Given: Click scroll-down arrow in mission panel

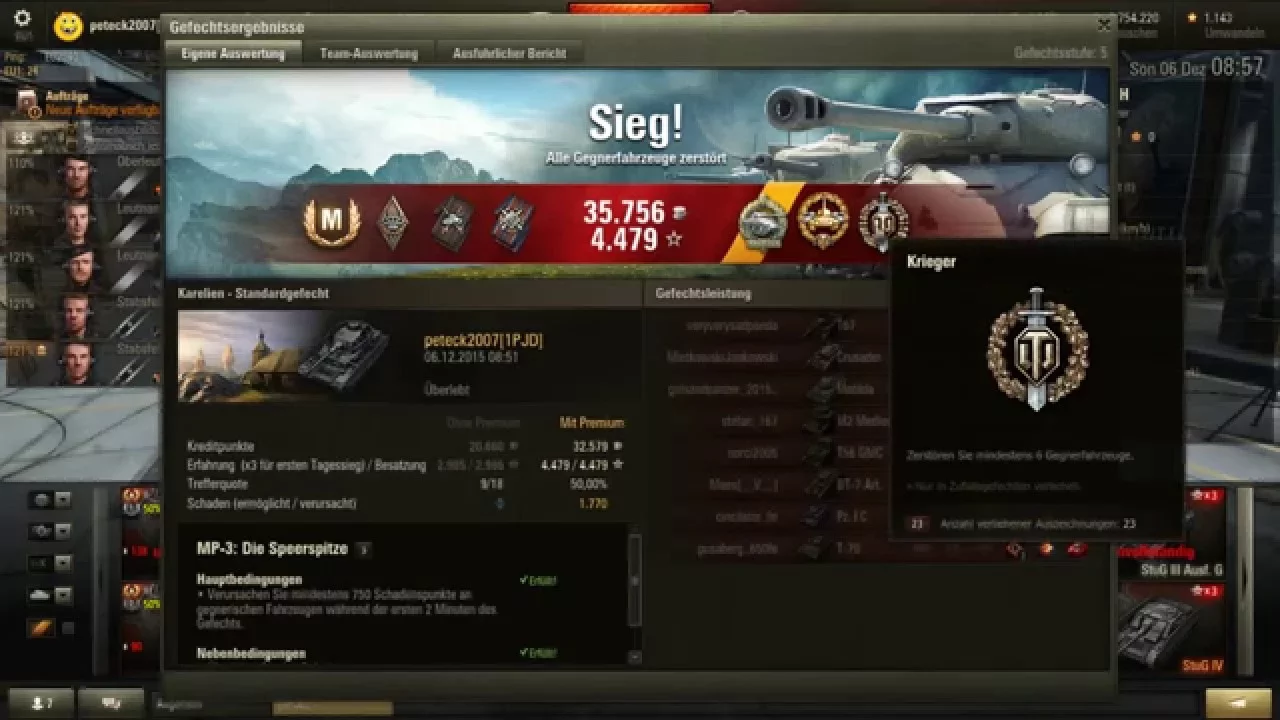Looking at the screenshot, I should [x=634, y=657].
